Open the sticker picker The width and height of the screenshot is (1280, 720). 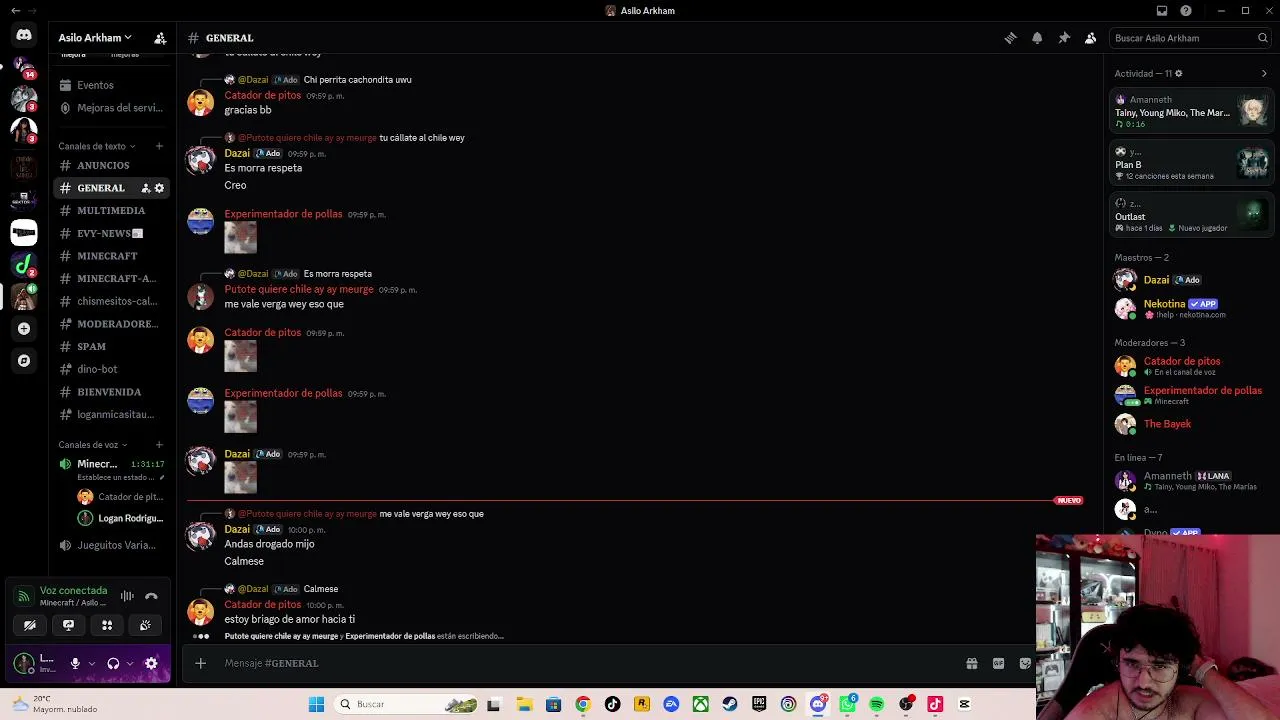1025,663
